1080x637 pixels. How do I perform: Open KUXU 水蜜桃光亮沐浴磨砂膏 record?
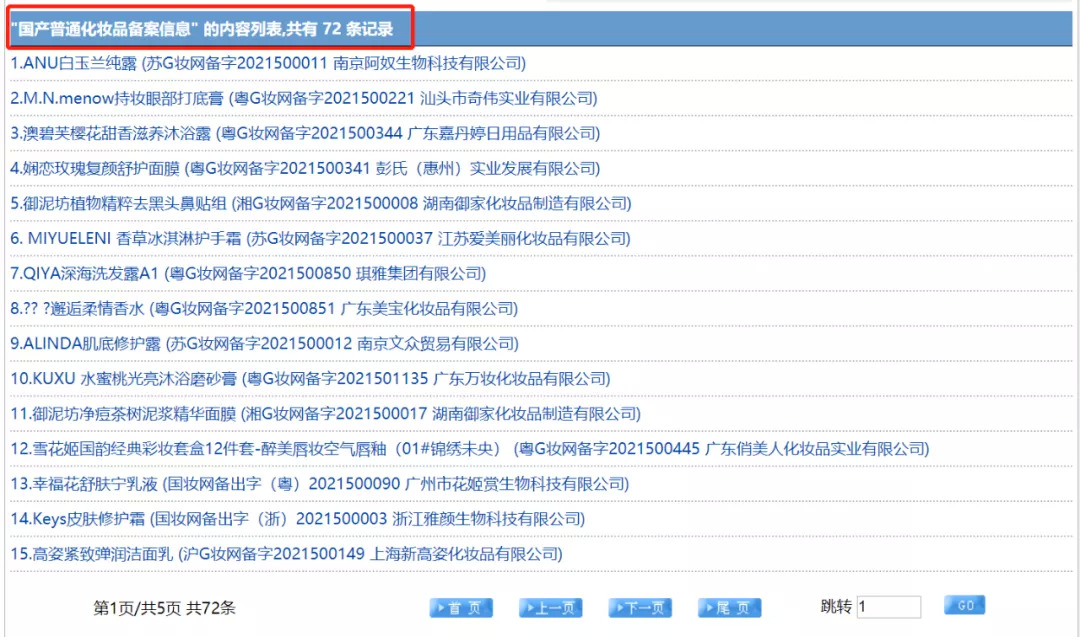click(311, 379)
